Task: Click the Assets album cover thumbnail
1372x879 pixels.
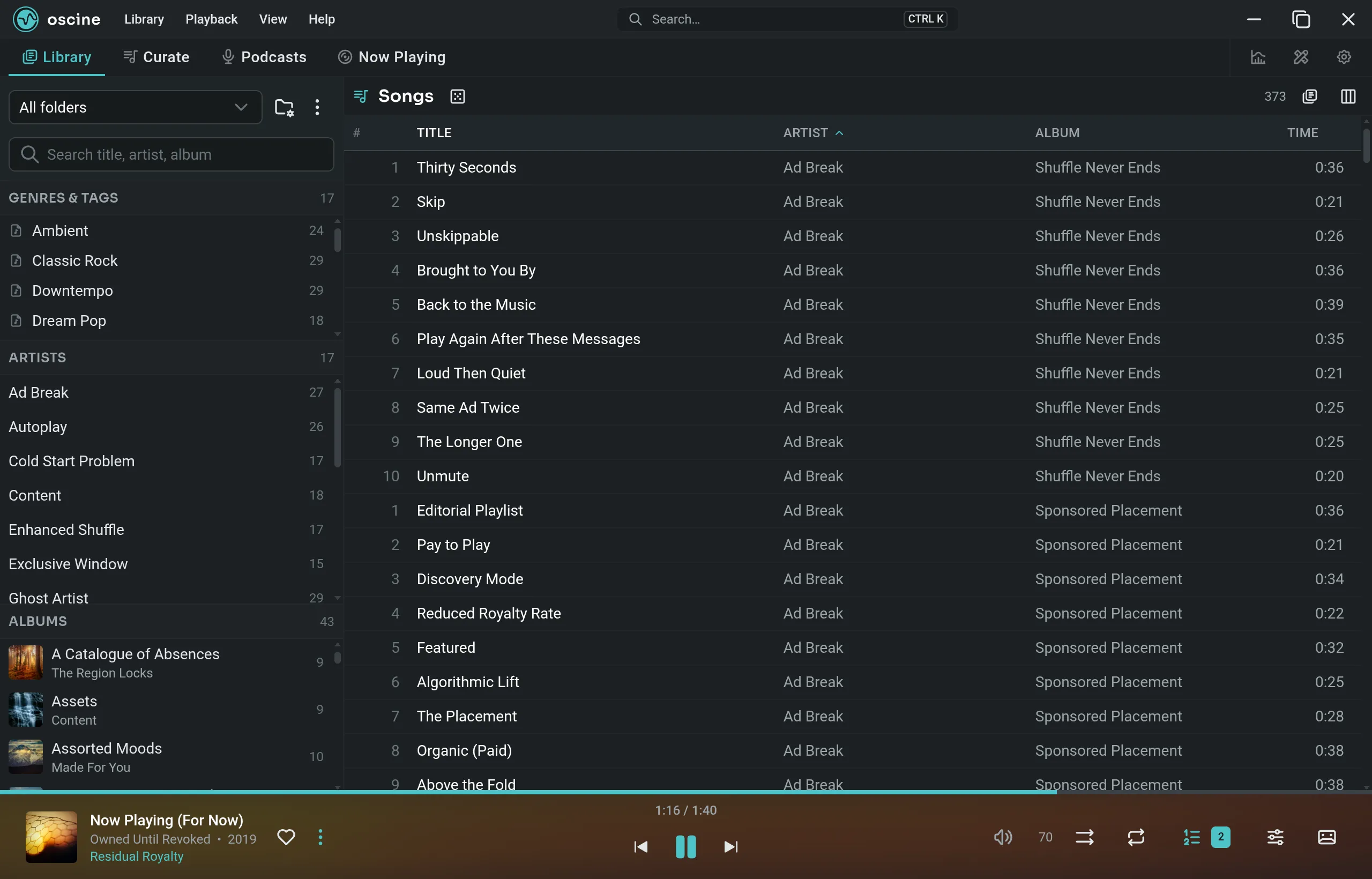Action: click(x=26, y=710)
